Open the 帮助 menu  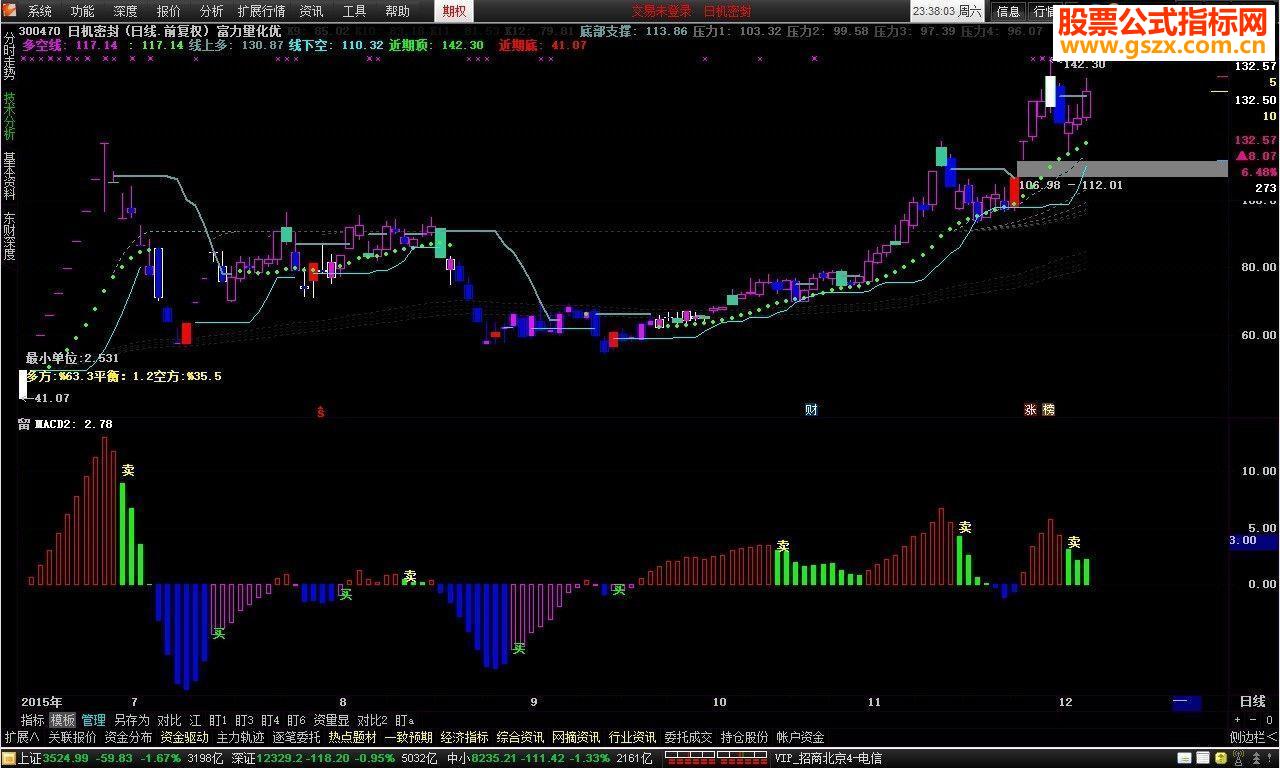pos(397,11)
